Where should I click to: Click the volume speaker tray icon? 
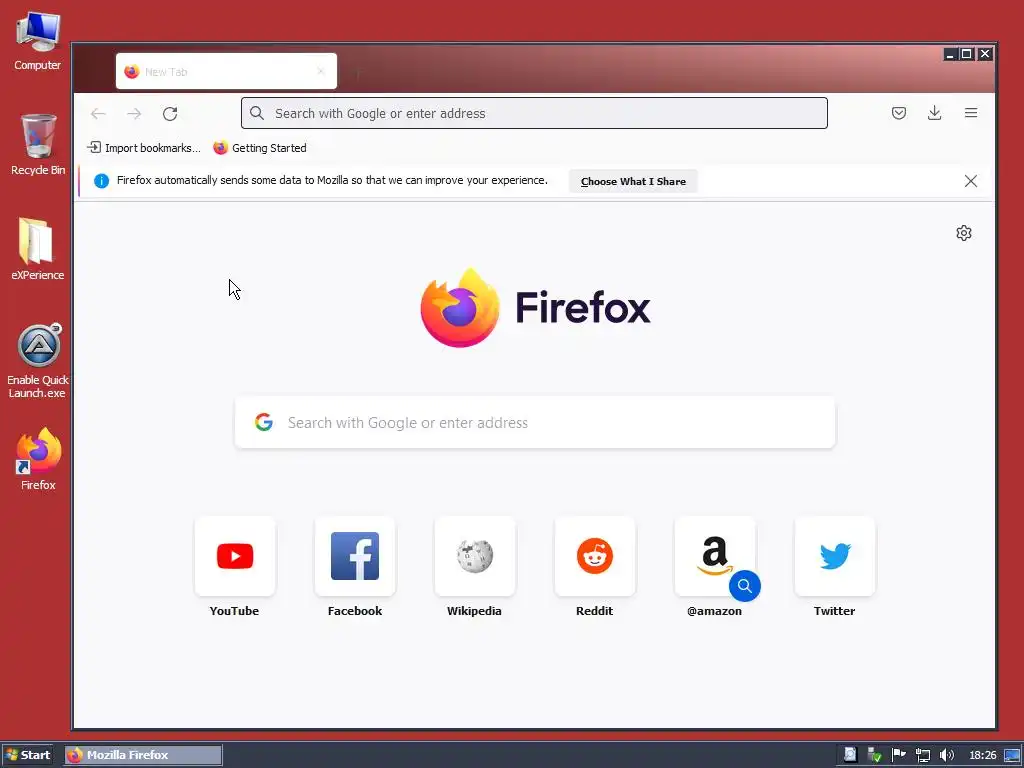coord(946,755)
